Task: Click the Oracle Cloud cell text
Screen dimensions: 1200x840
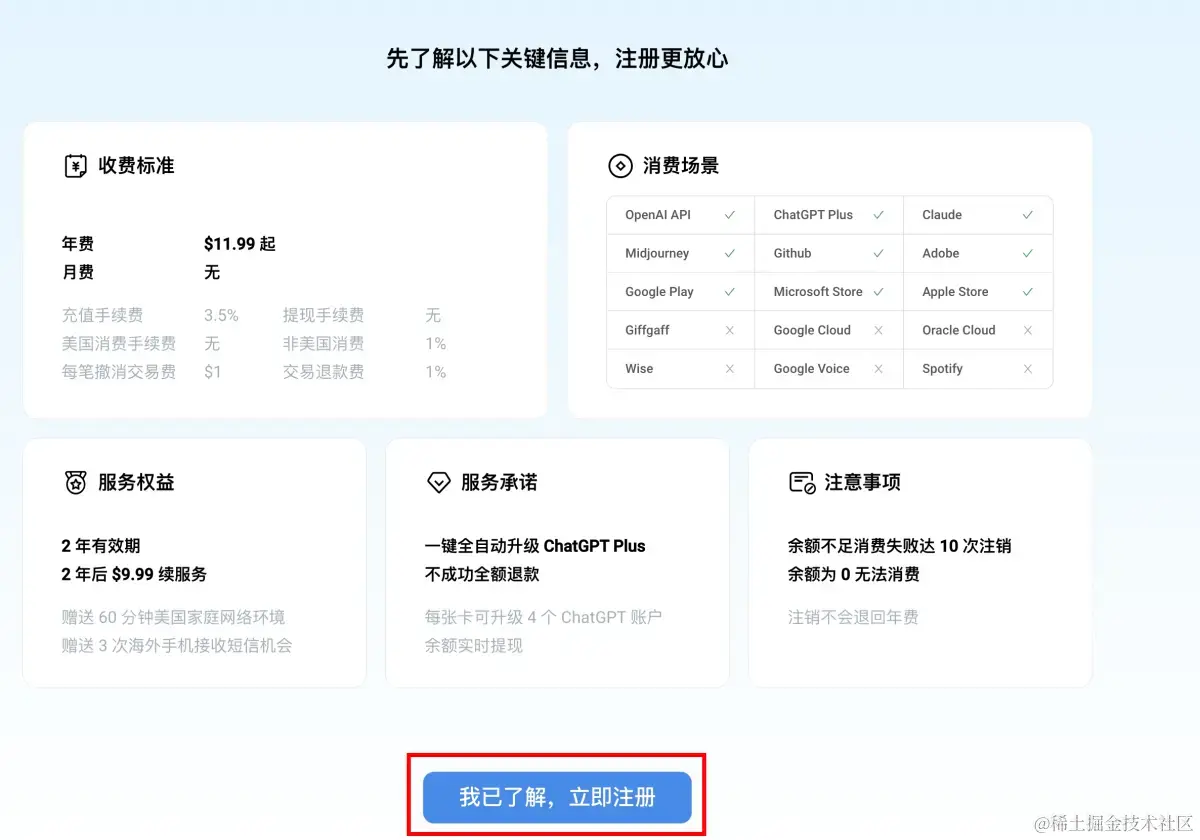Action: click(959, 330)
